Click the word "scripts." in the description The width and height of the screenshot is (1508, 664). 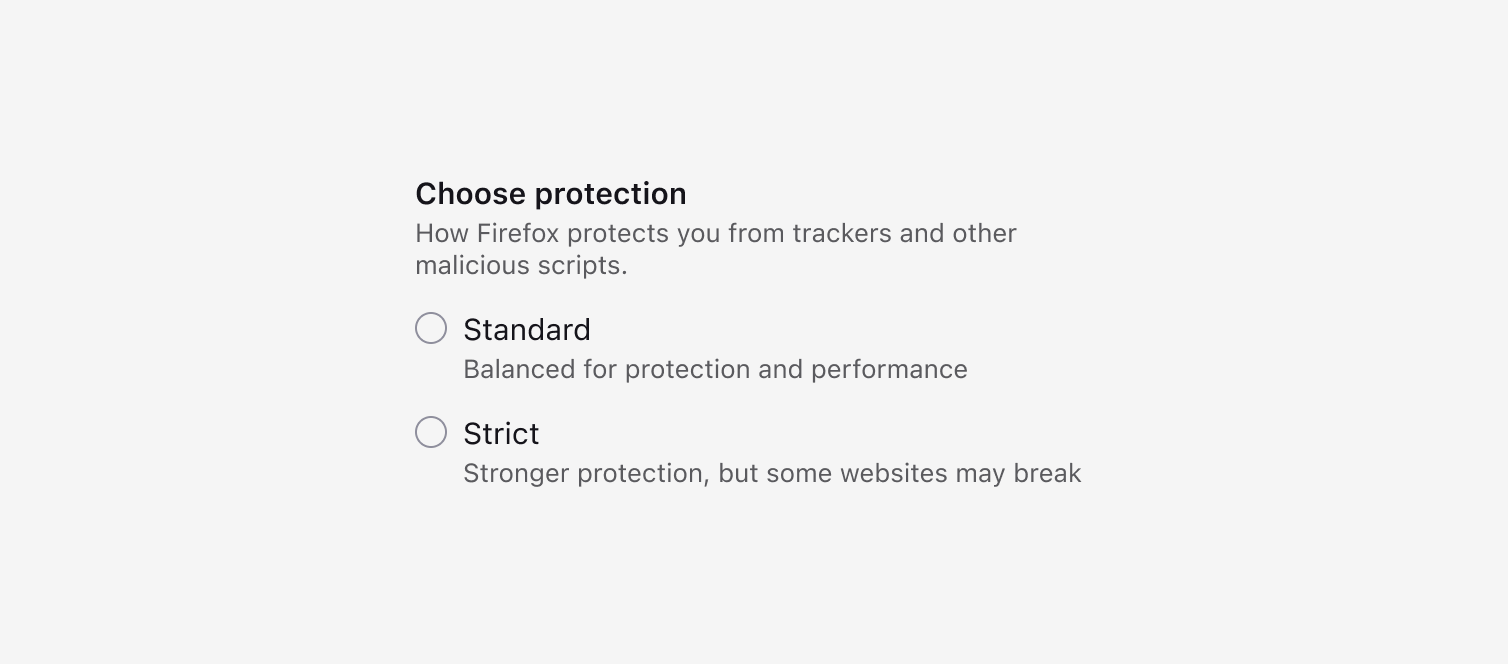pos(586,265)
